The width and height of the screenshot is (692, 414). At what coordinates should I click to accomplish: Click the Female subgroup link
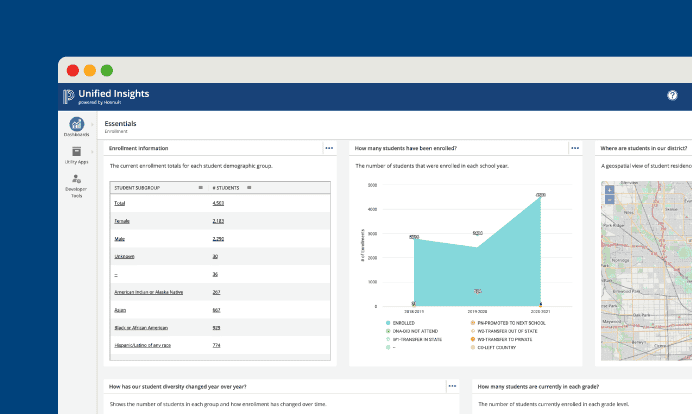click(122, 220)
